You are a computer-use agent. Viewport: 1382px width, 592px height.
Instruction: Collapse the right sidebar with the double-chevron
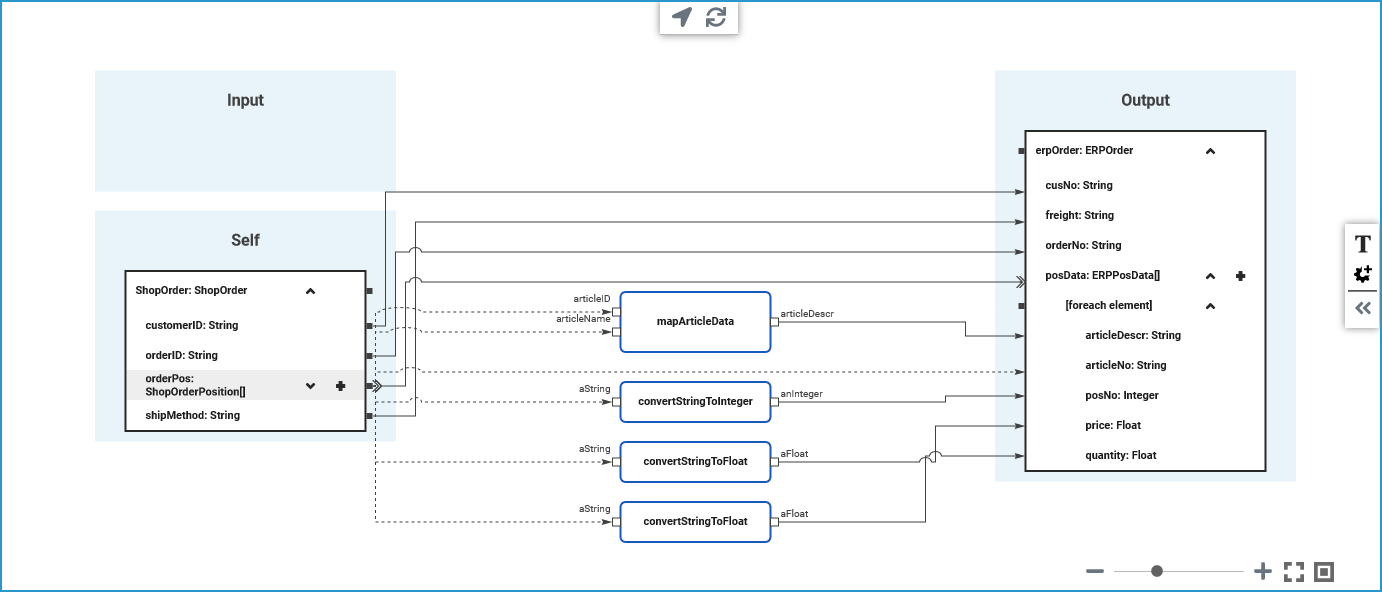1362,308
